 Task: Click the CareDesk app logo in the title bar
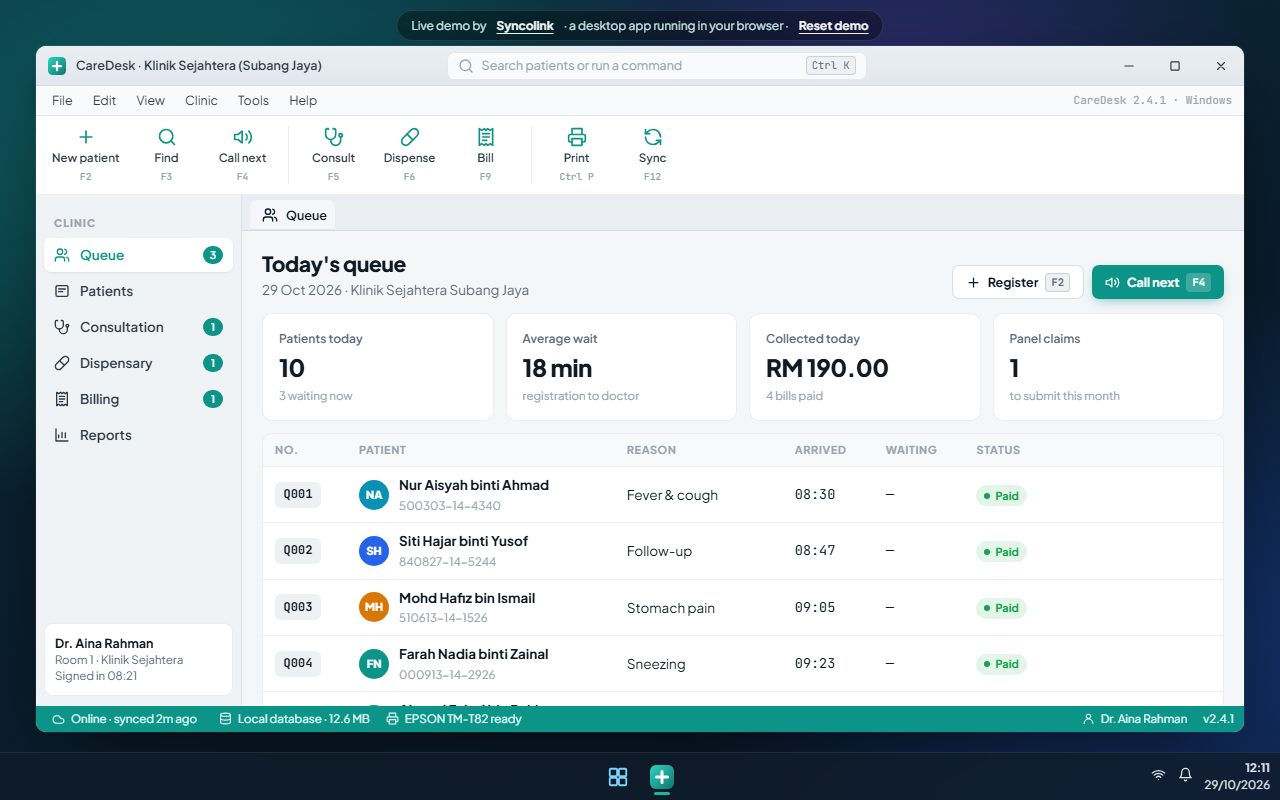[57, 66]
